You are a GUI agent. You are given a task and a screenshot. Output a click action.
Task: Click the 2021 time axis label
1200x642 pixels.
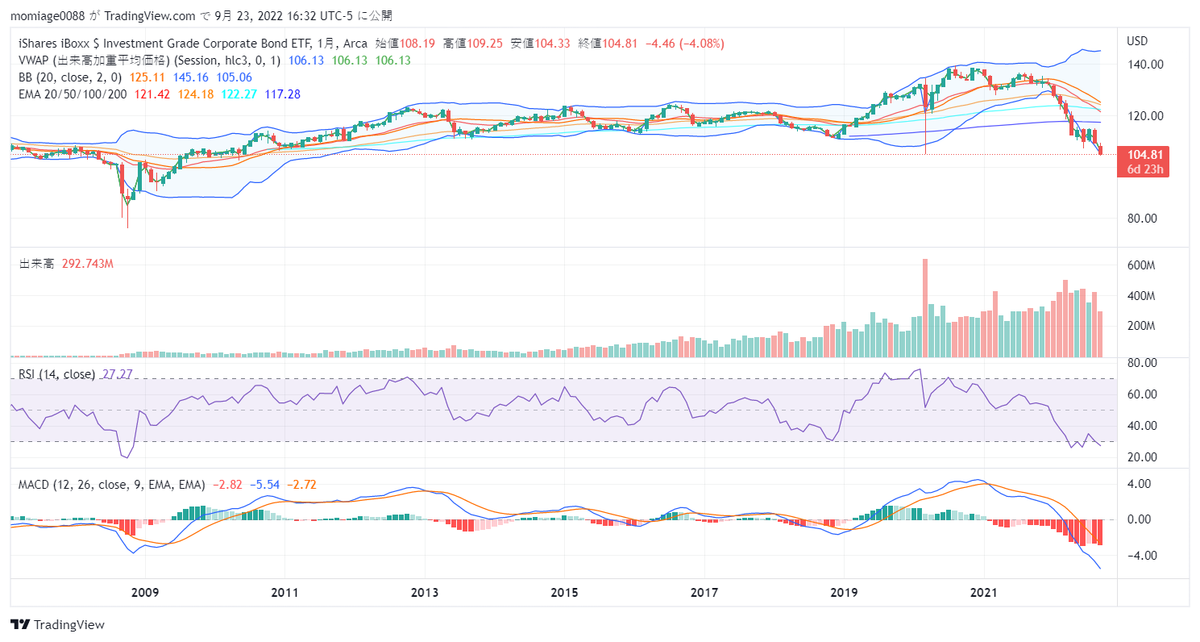pos(986,592)
